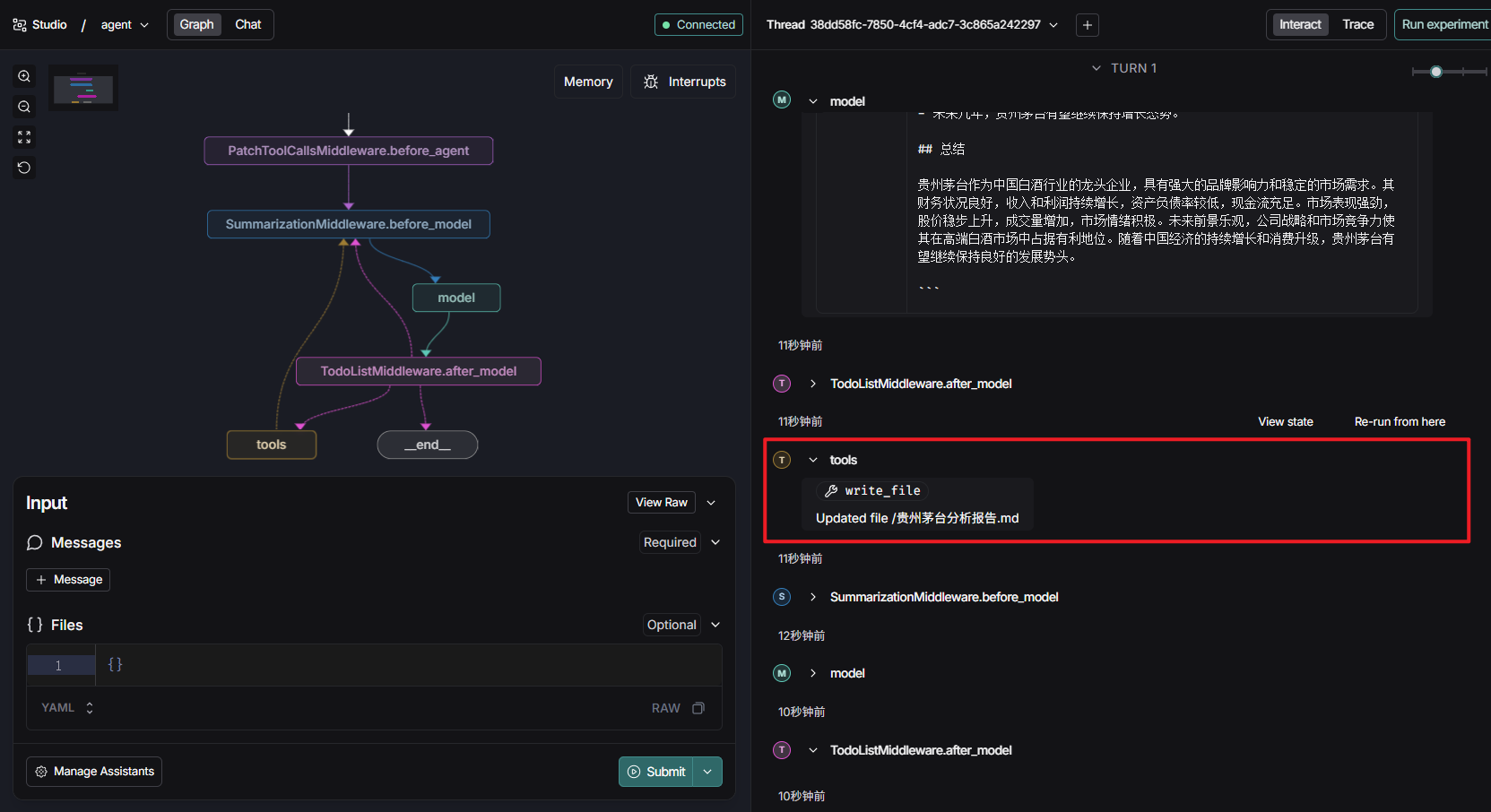1491x812 pixels.
Task: Open the Required dropdown for Messages
Action: point(681,542)
